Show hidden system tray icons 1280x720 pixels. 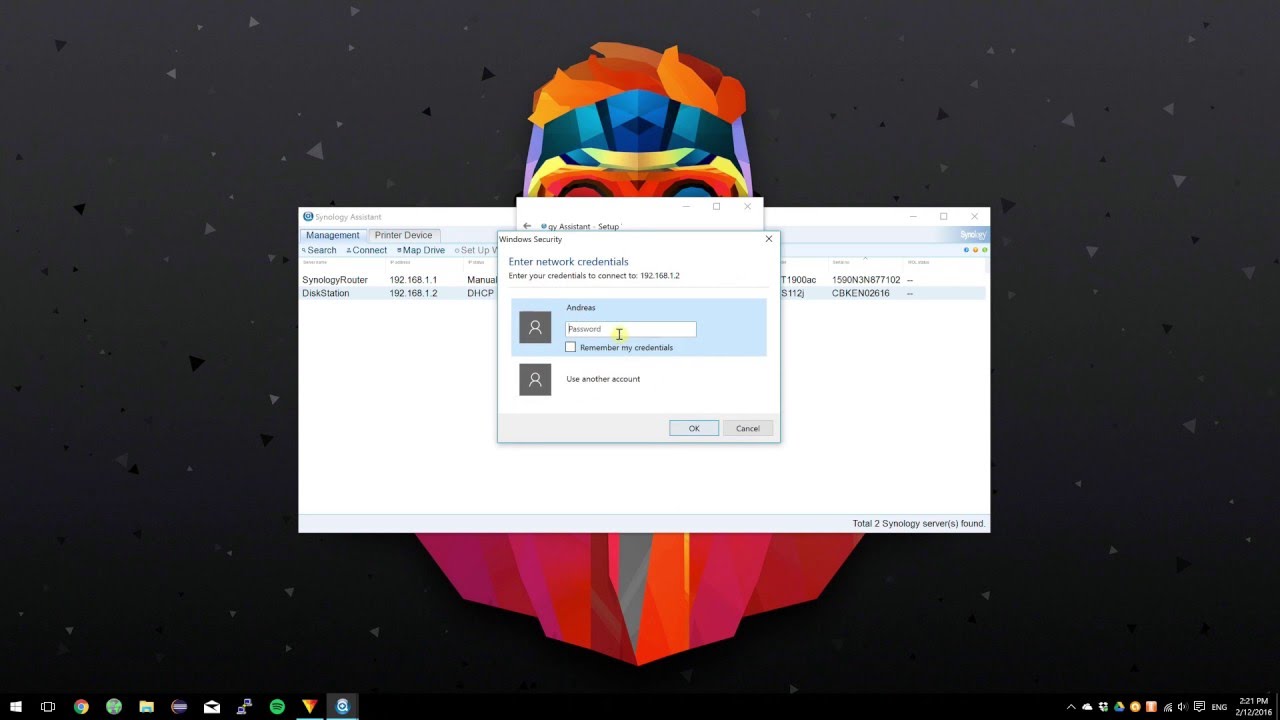[1071, 707]
